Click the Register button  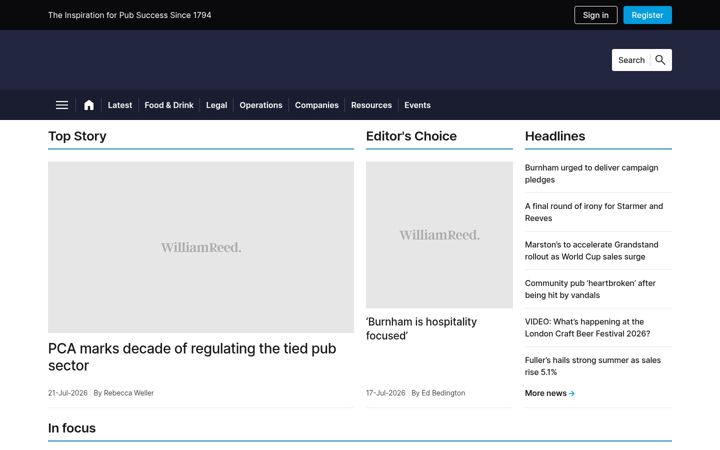(x=647, y=15)
